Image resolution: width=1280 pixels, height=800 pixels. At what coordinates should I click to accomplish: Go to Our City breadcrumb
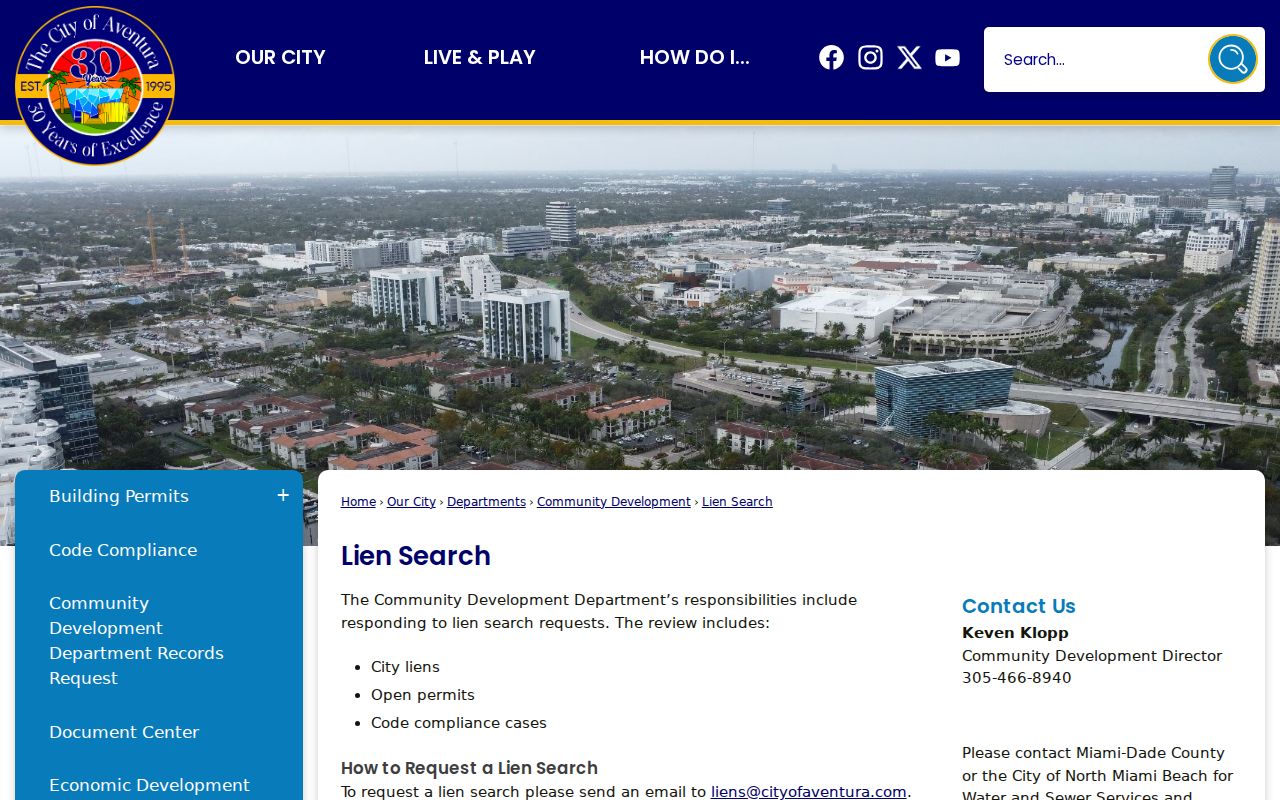[411, 502]
